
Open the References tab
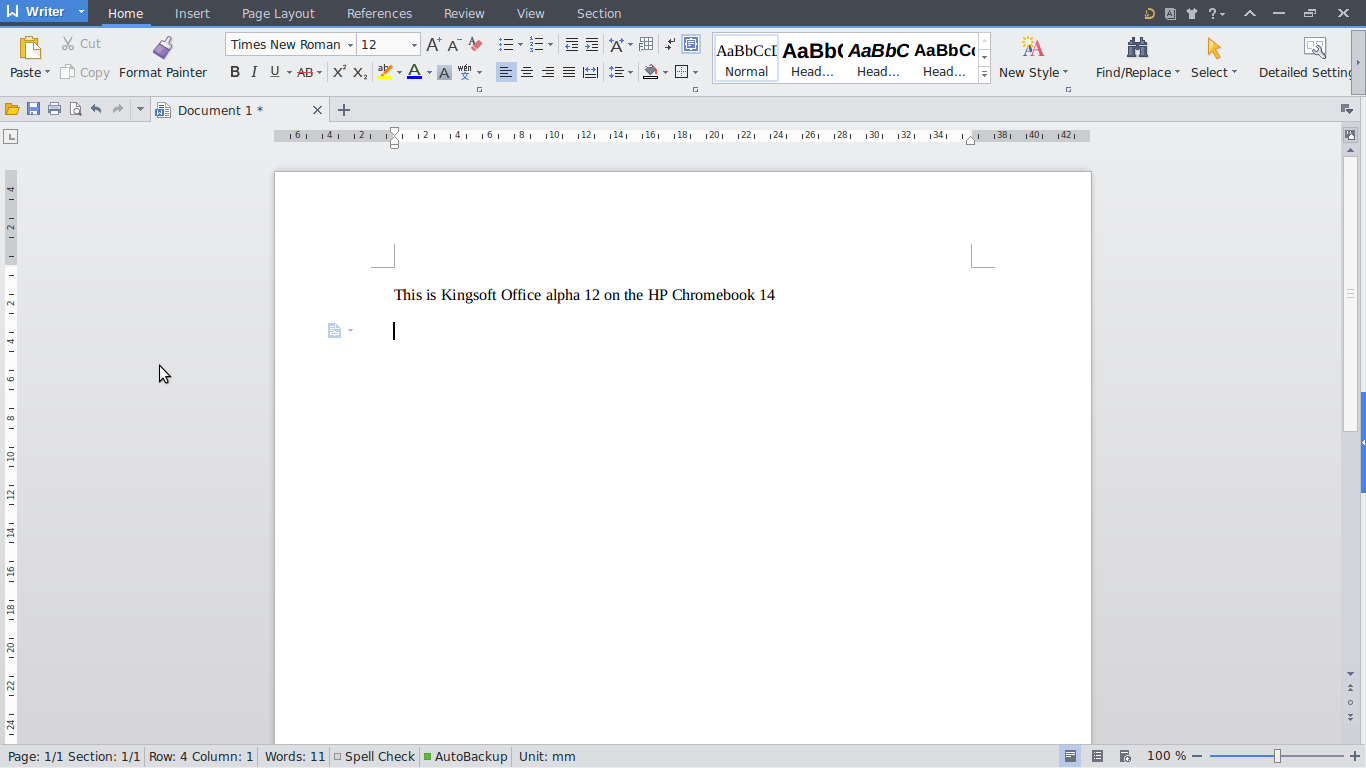click(379, 13)
